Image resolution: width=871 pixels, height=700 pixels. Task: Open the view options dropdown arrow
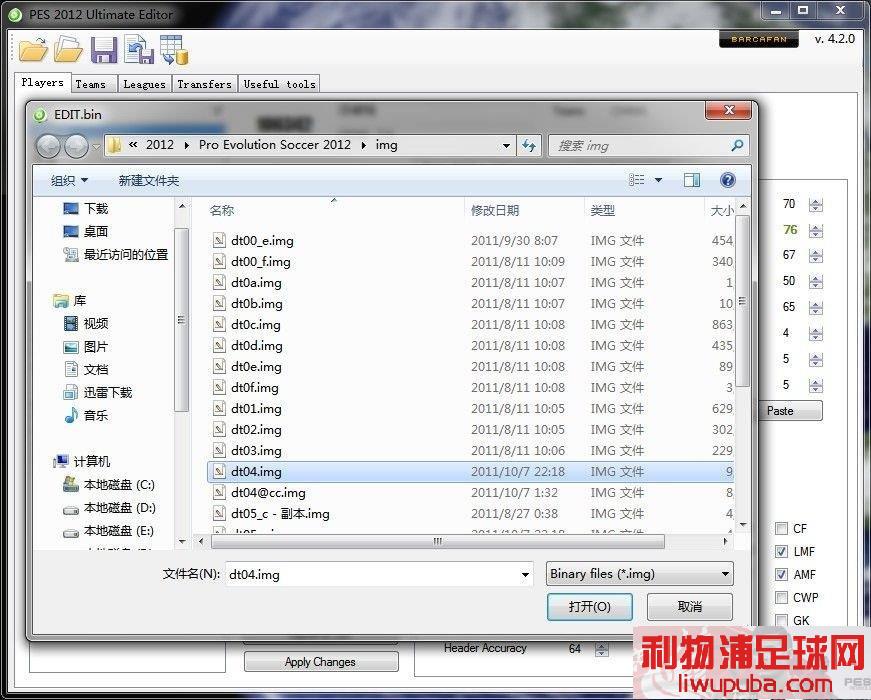click(658, 180)
